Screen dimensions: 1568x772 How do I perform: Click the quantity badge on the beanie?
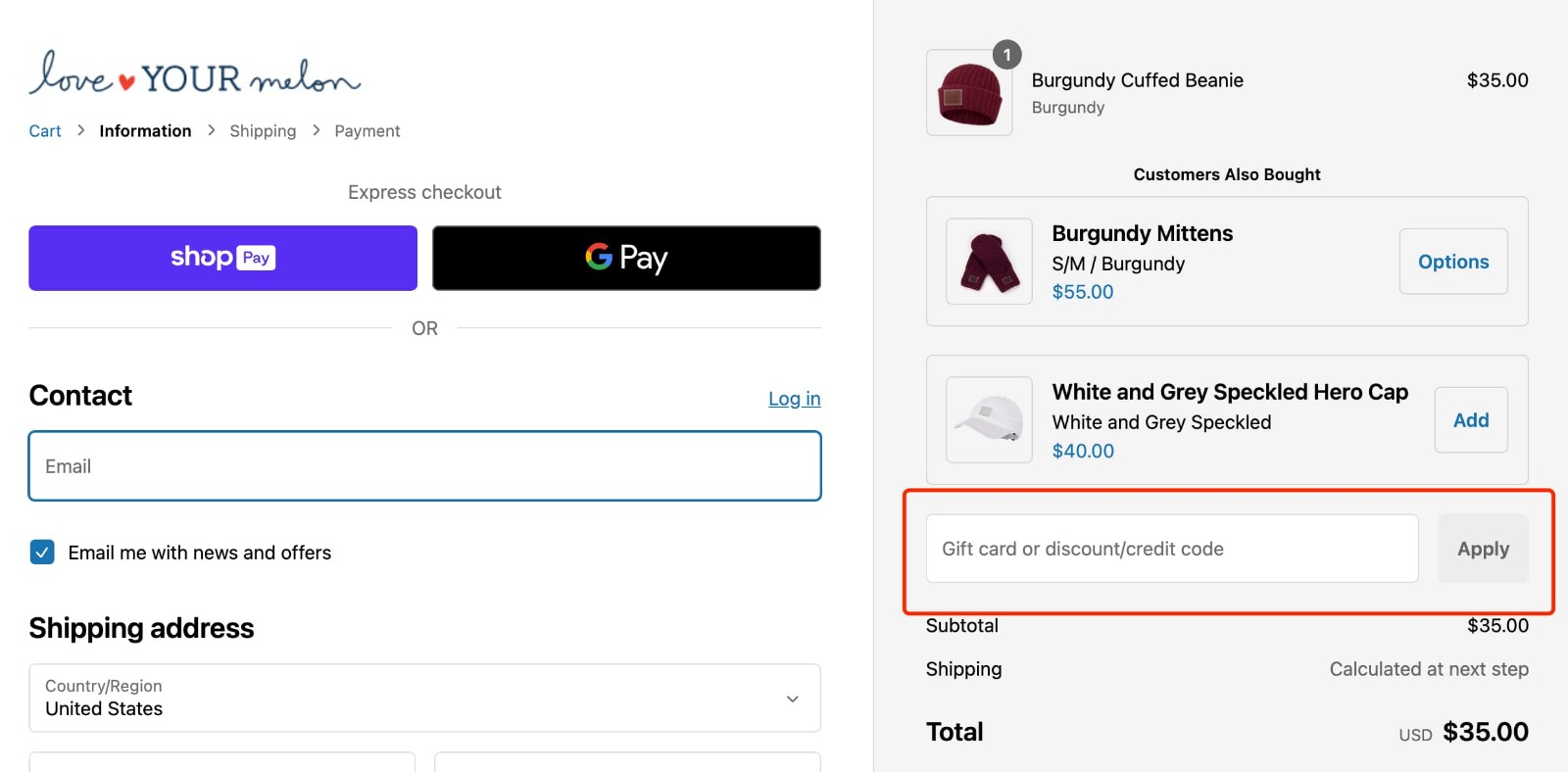click(1006, 55)
